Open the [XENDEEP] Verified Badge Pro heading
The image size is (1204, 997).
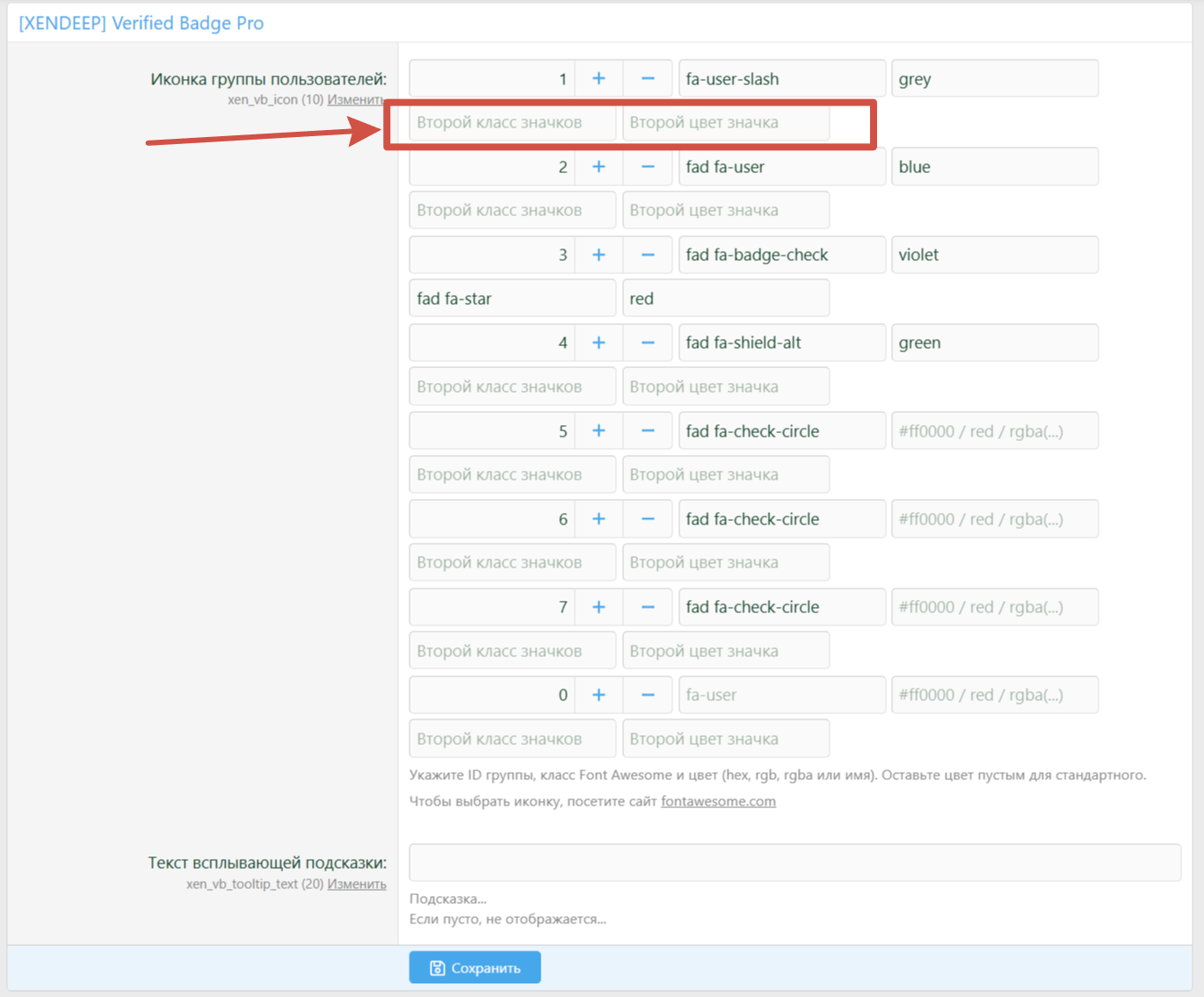coord(141,23)
